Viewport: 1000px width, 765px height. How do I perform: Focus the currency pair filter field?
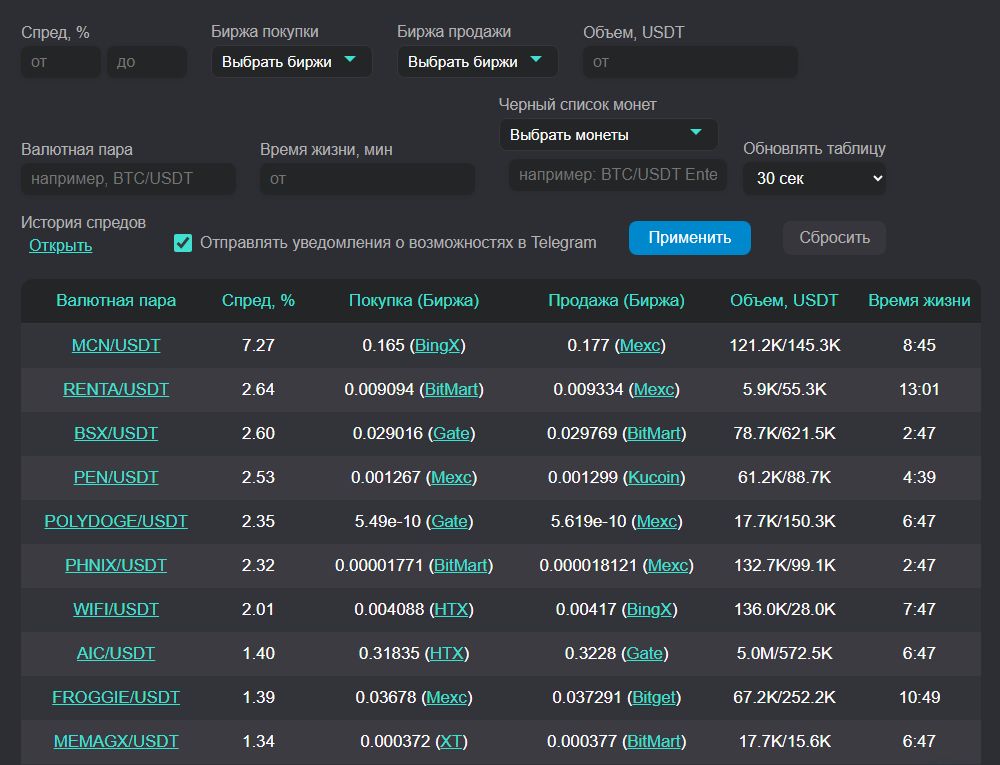[128, 179]
